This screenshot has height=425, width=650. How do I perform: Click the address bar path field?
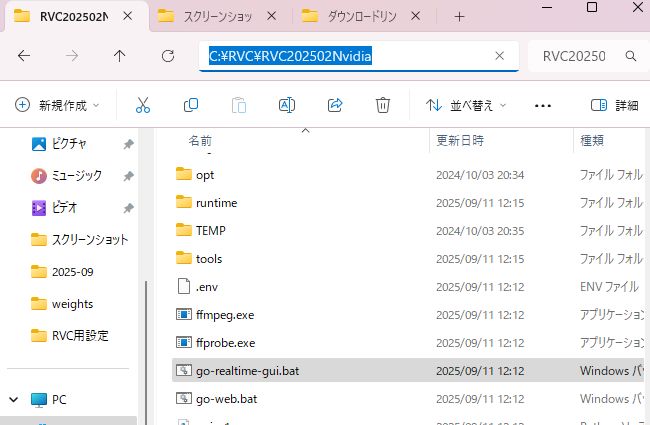point(358,56)
